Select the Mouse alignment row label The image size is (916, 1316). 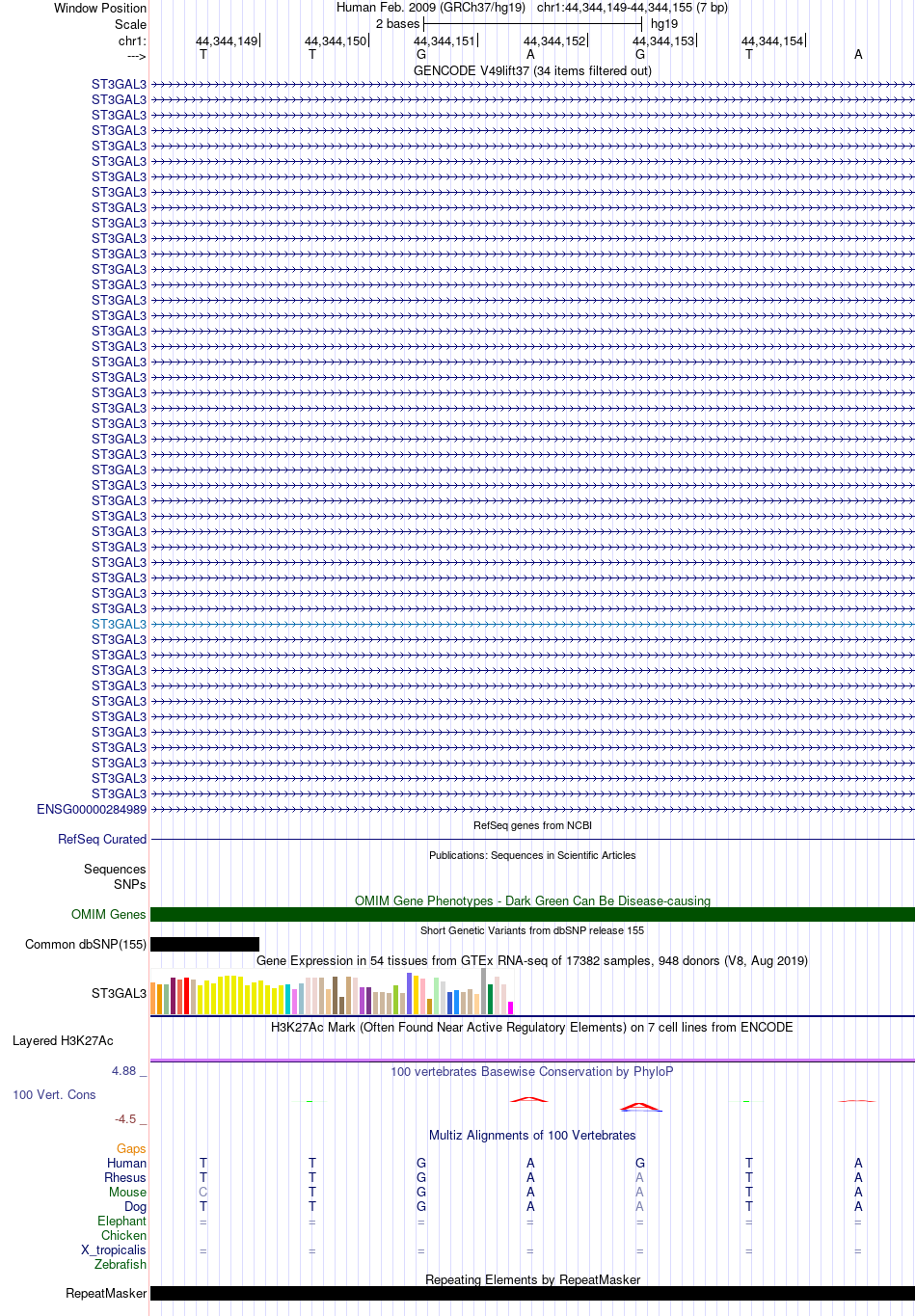[x=127, y=1192]
